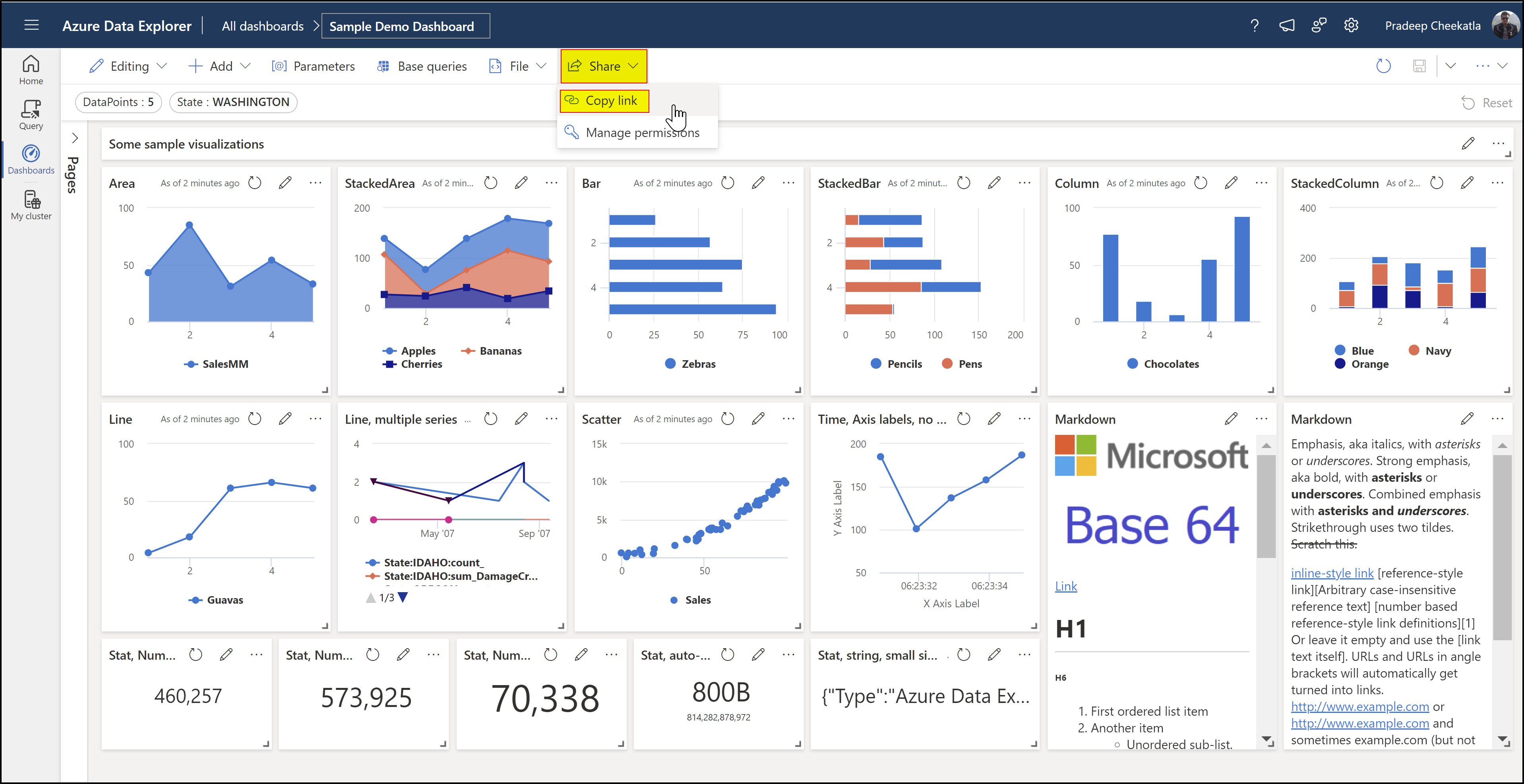This screenshot has width=1524, height=784.
Task: Refresh the Stat, auto tile showing 800B
Action: [x=728, y=655]
